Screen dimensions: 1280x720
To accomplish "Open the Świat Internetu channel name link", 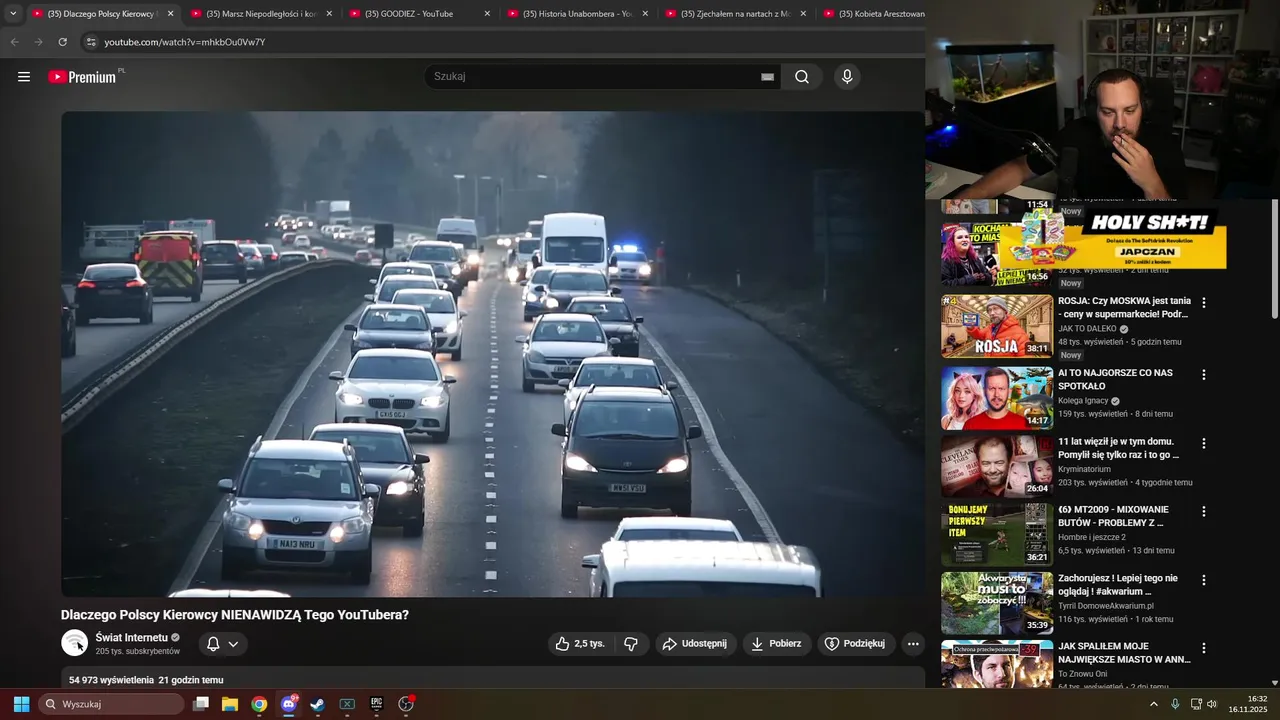I will pos(131,638).
